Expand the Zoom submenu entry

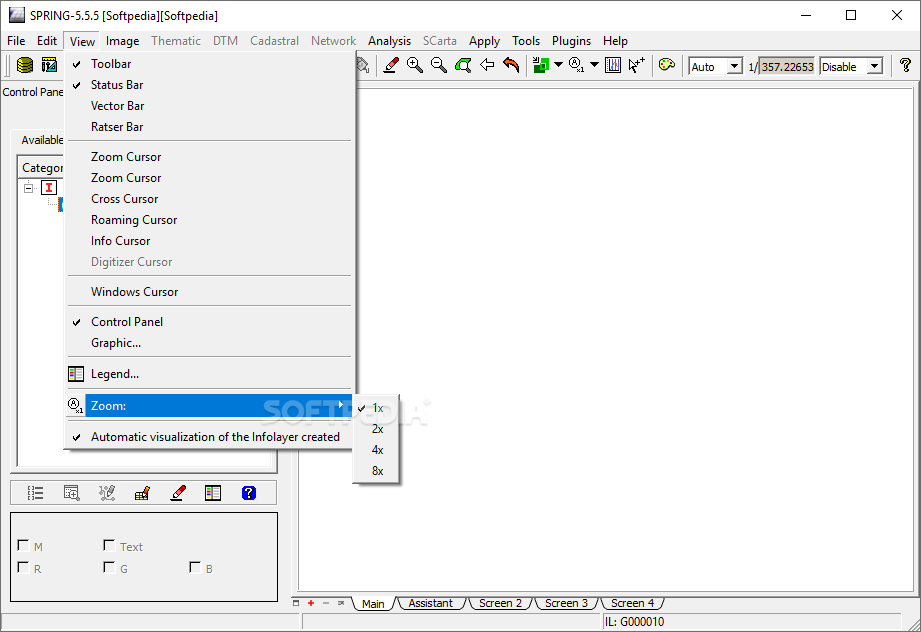tap(209, 406)
